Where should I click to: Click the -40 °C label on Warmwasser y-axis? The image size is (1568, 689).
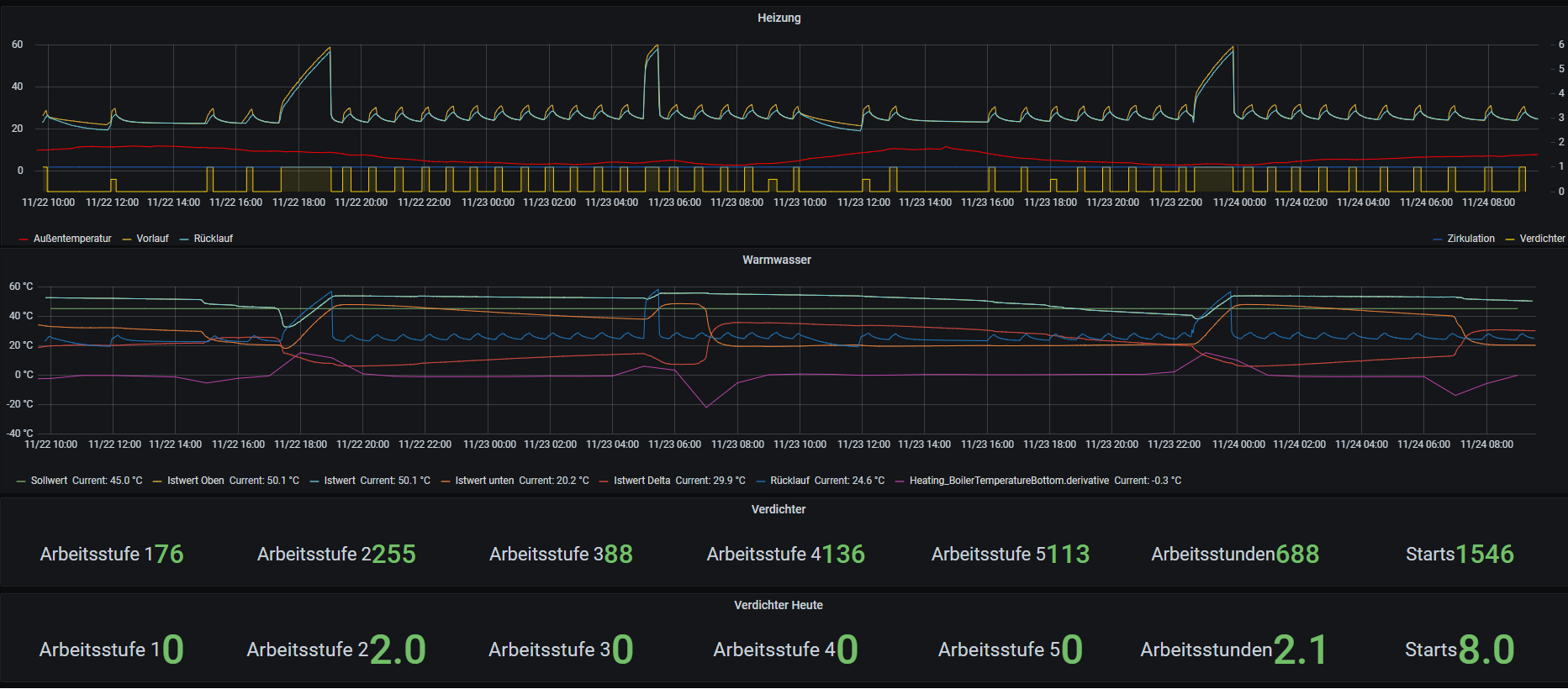[20, 434]
